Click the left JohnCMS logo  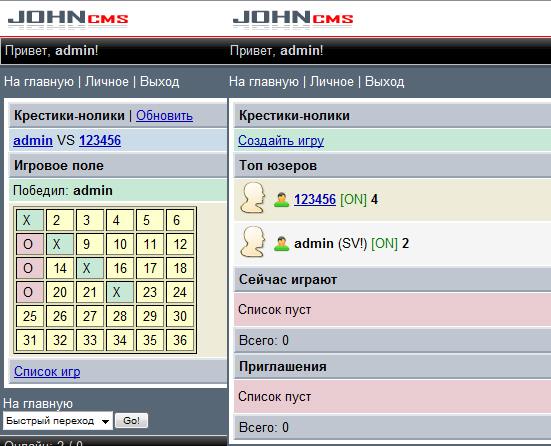68,19
